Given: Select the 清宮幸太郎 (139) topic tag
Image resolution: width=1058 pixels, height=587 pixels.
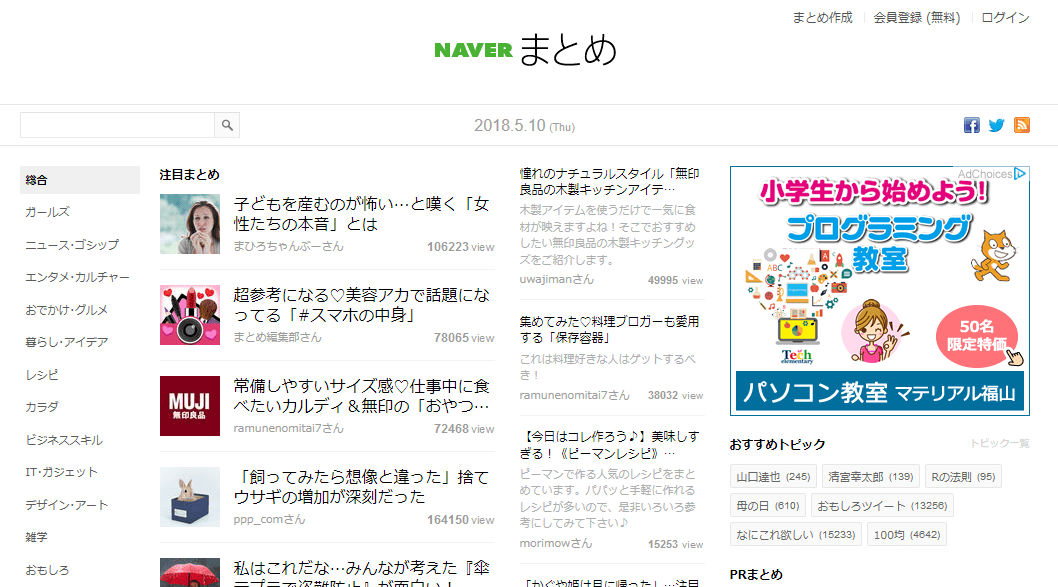Looking at the screenshot, I should (870, 477).
